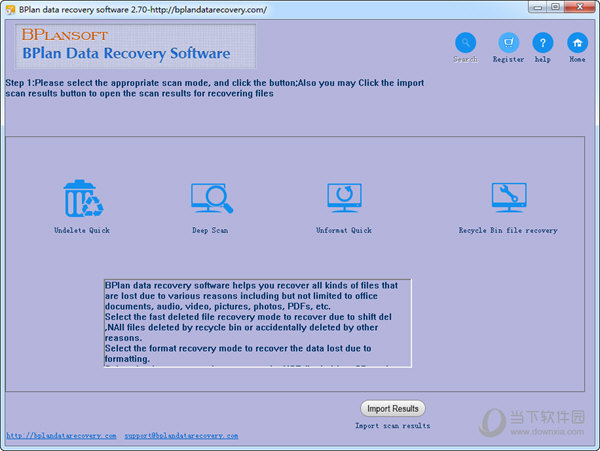Click the "Deep Scan" label
Image resolution: width=600 pixels, height=451 pixels.
(210, 230)
